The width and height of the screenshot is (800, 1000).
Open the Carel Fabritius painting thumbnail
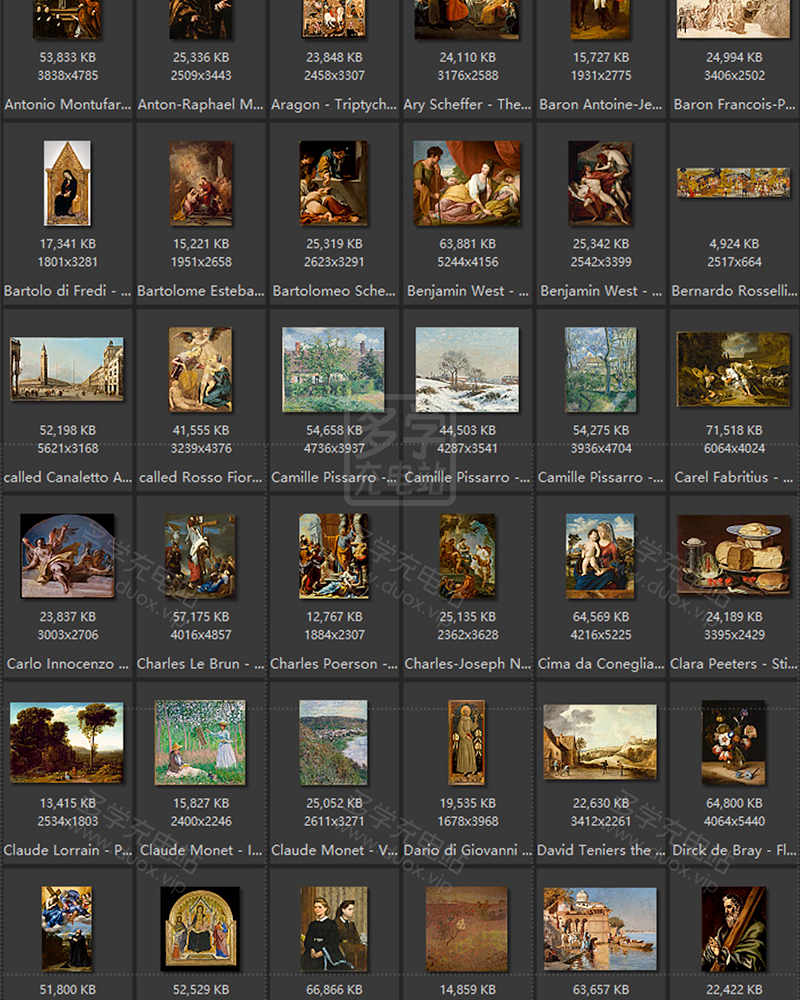[733, 369]
